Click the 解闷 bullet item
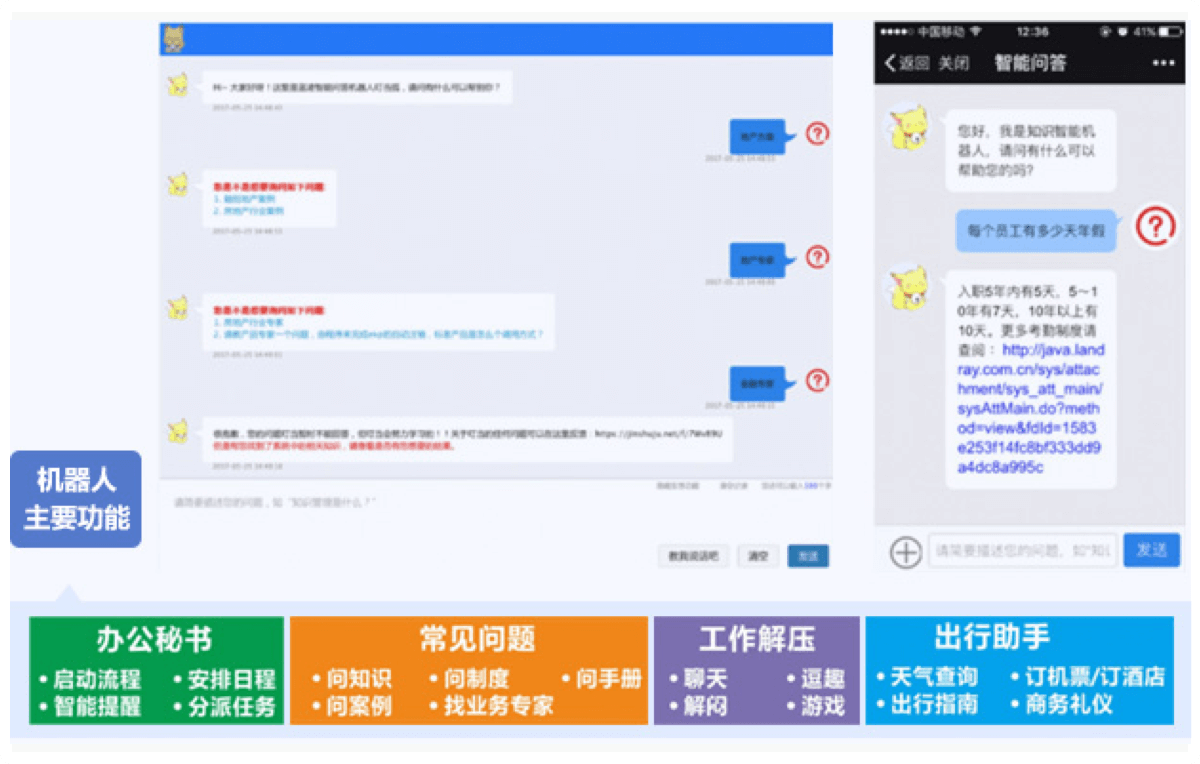The width and height of the screenshot is (1200, 764). coord(698,706)
